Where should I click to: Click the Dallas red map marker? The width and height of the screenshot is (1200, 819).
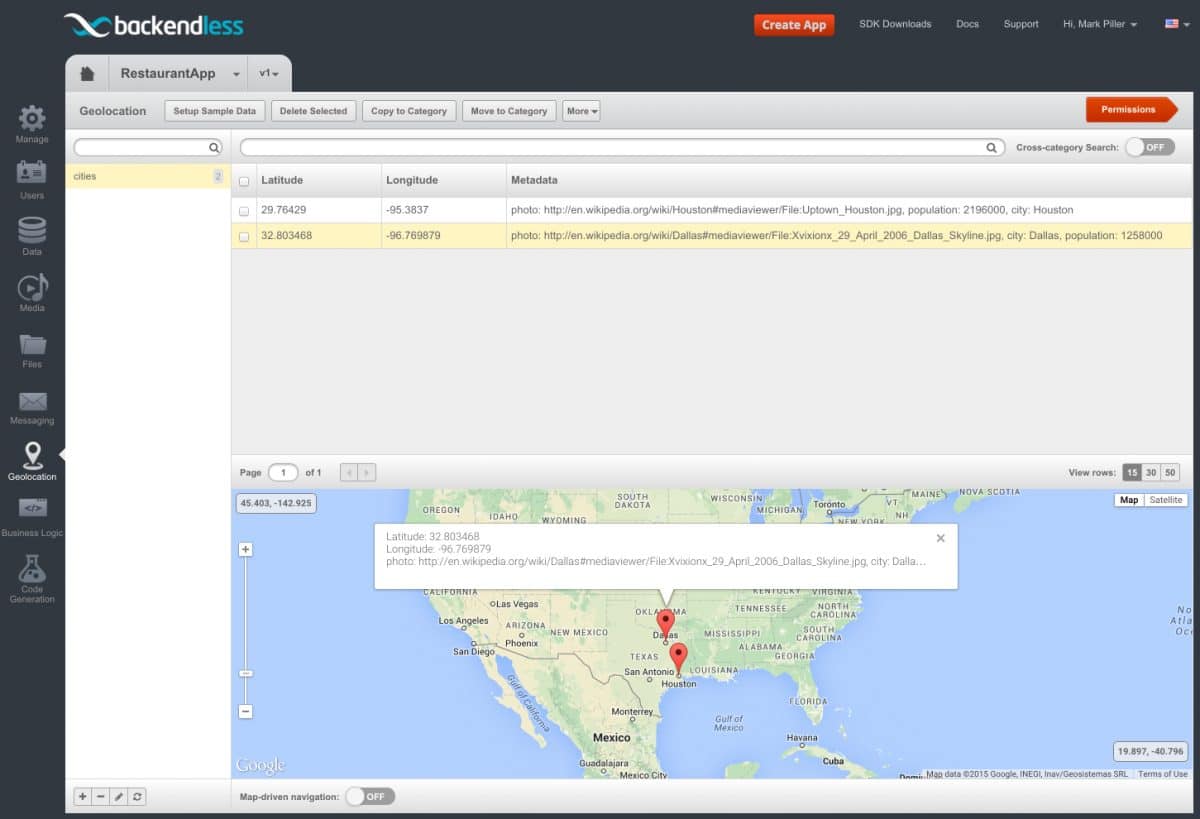tap(665, 624)
